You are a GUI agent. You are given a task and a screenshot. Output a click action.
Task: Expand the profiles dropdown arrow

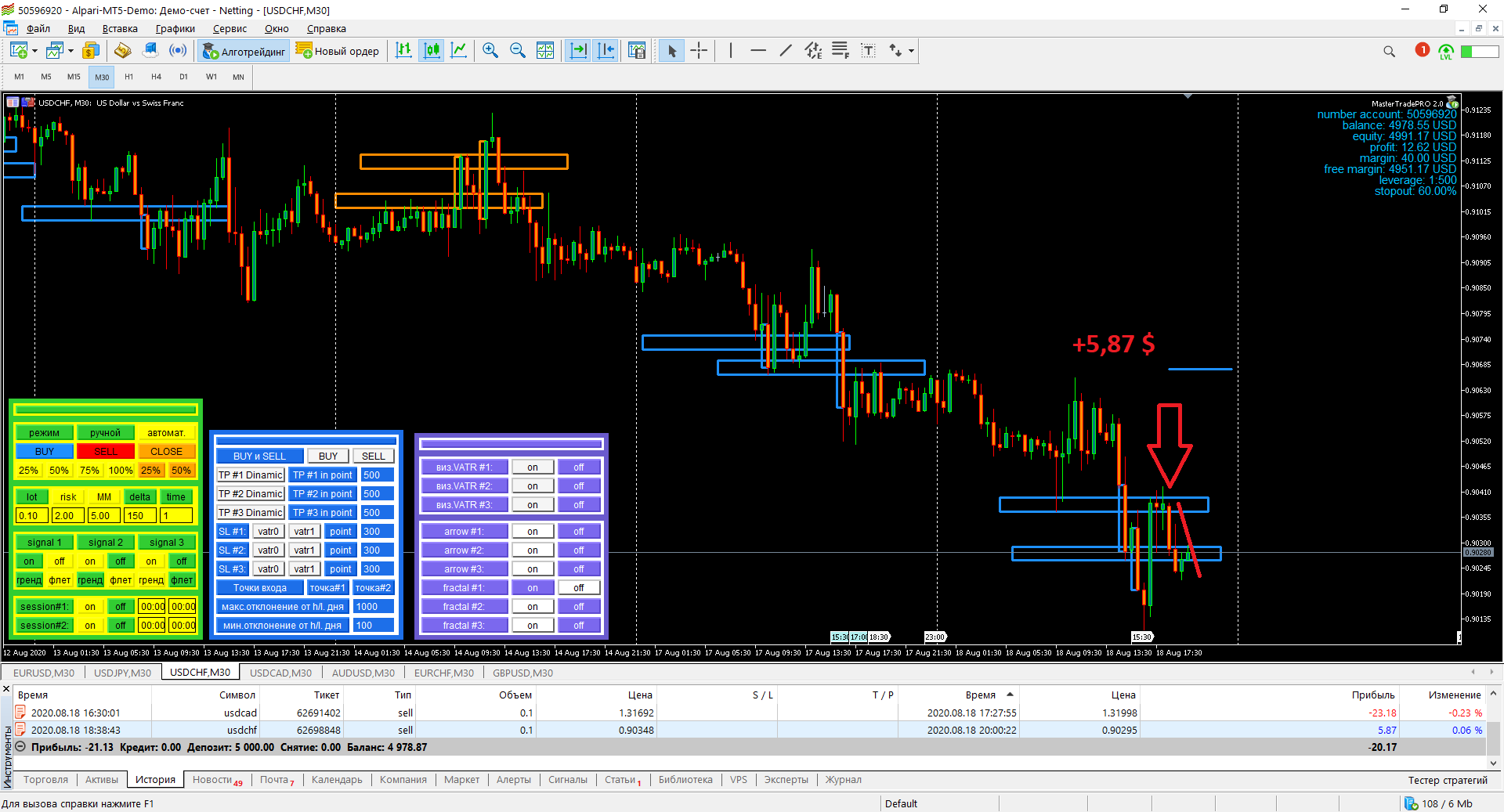click(x=70, y=52)
